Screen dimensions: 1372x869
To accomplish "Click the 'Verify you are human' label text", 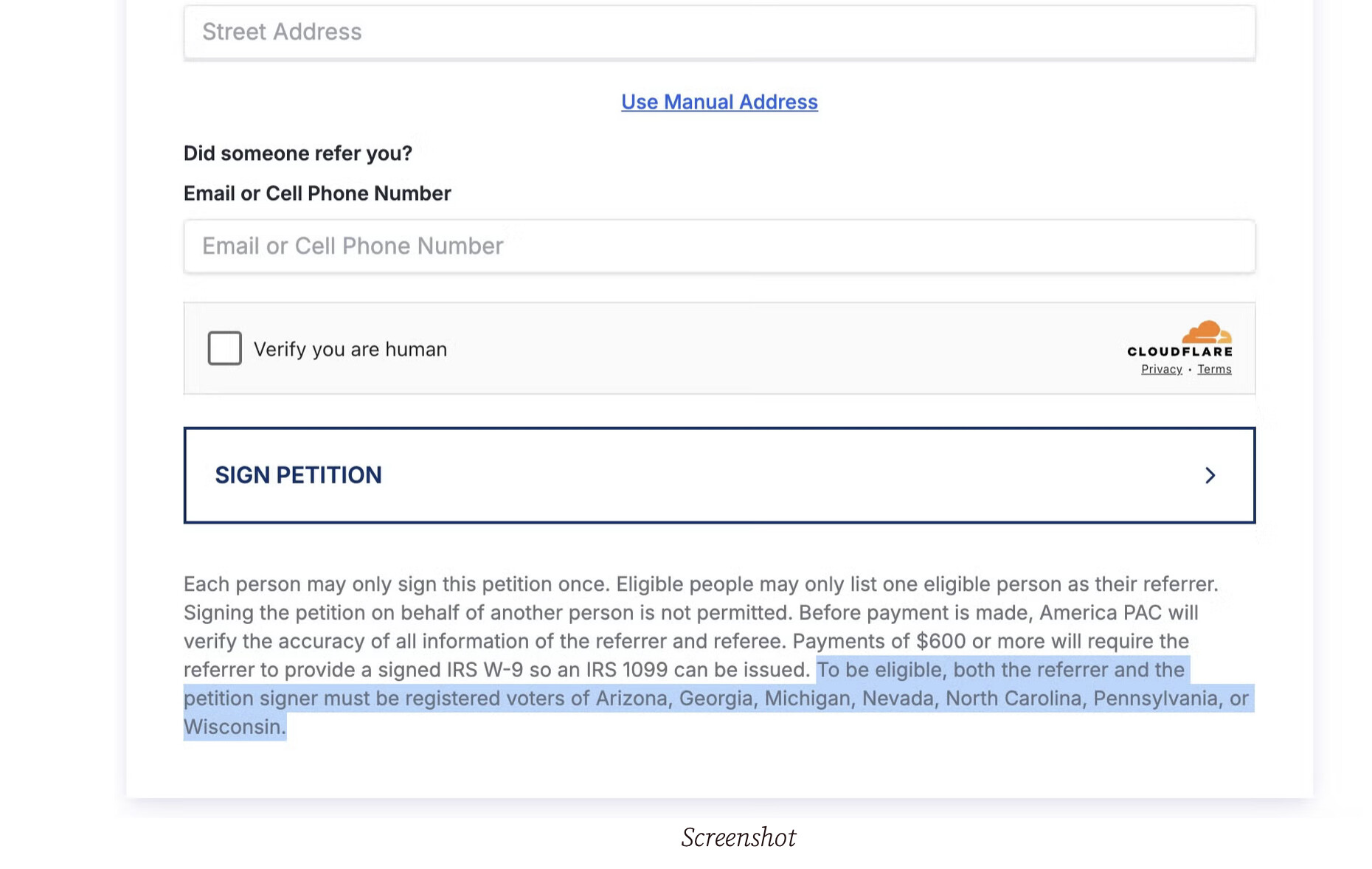I will coord(350,349).
